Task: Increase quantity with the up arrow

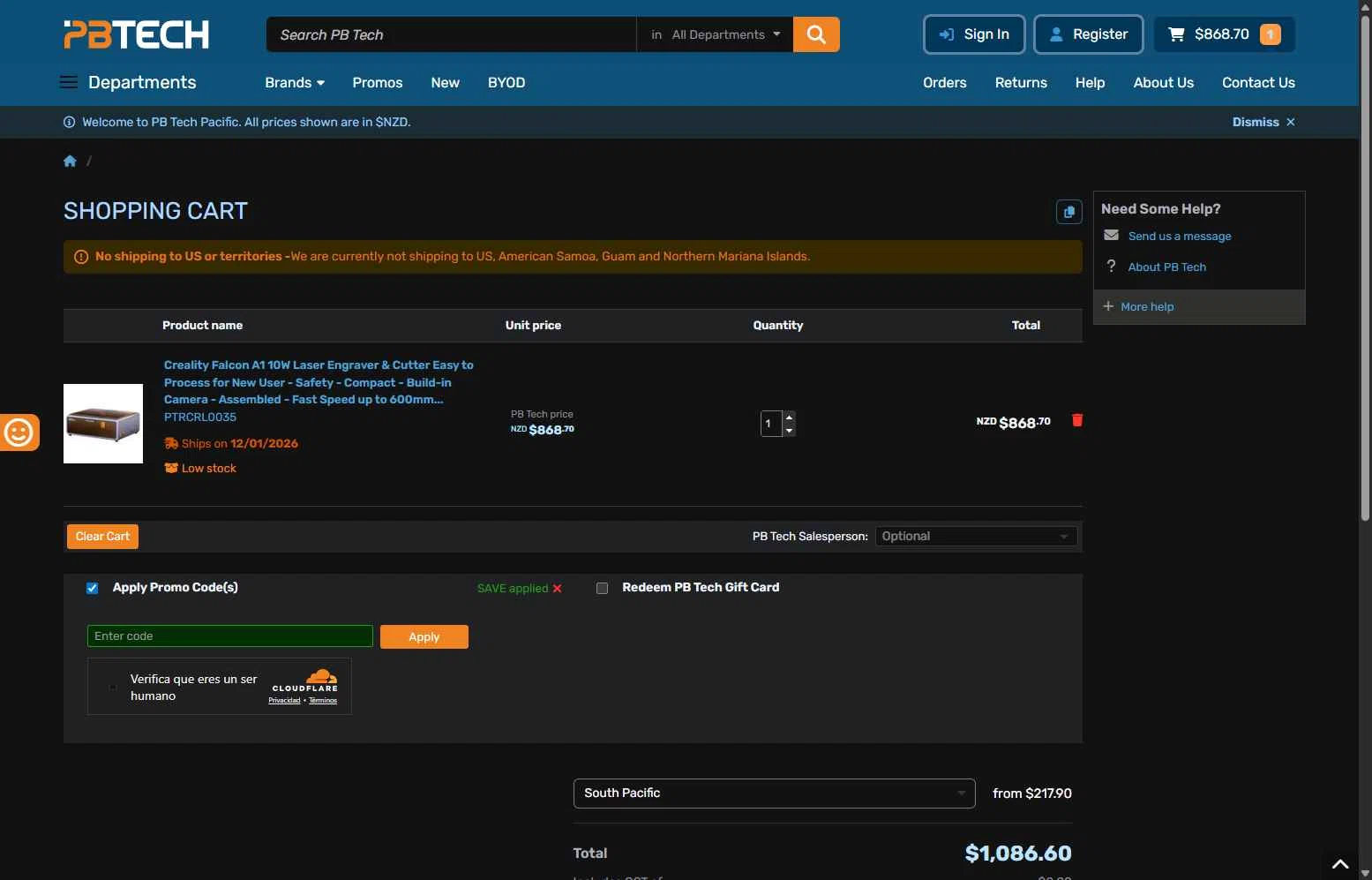Action: coord(789,417)
